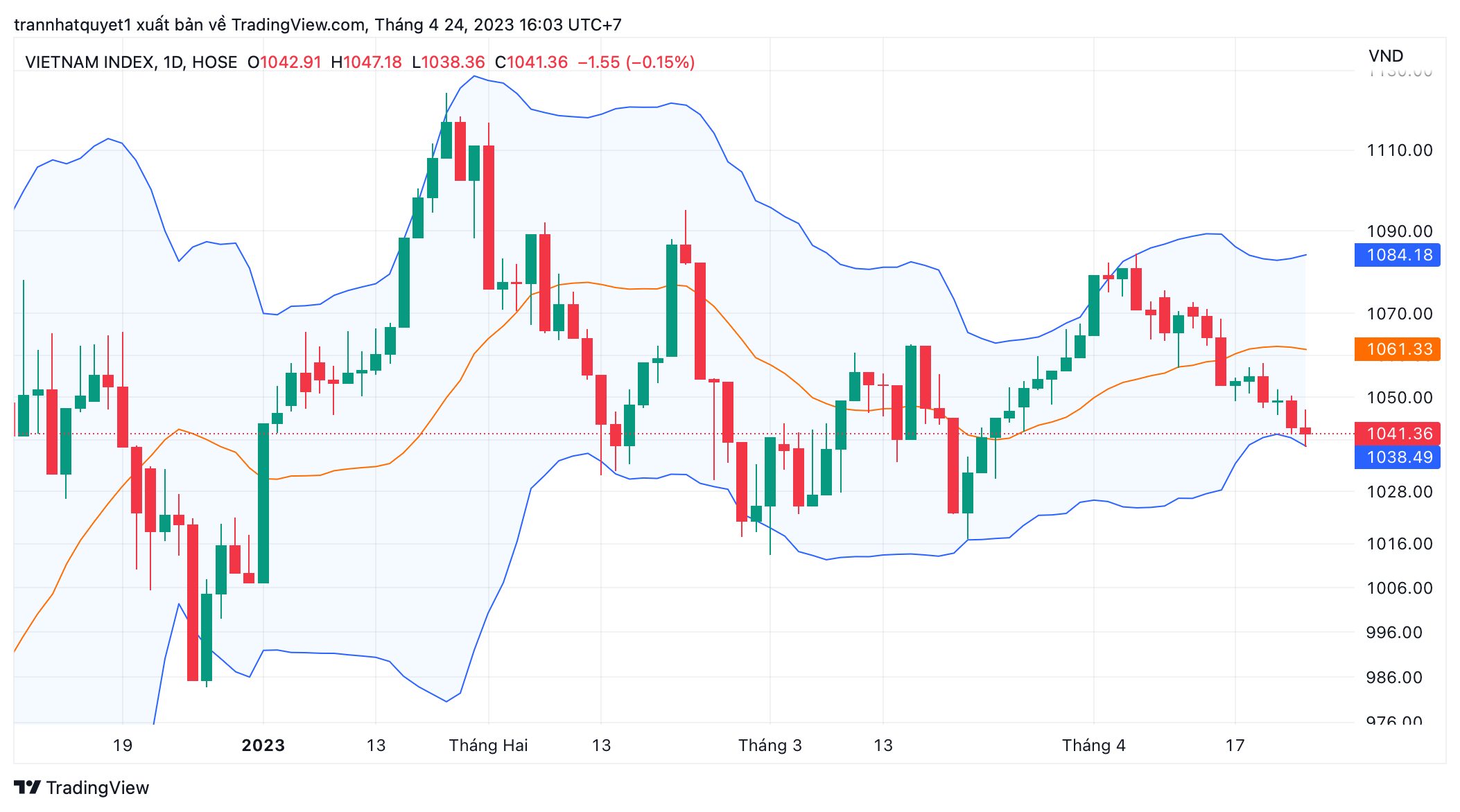Click the 1006.00 price axis label
This screenshot has height=812, width=1460.
(1399, 588)
